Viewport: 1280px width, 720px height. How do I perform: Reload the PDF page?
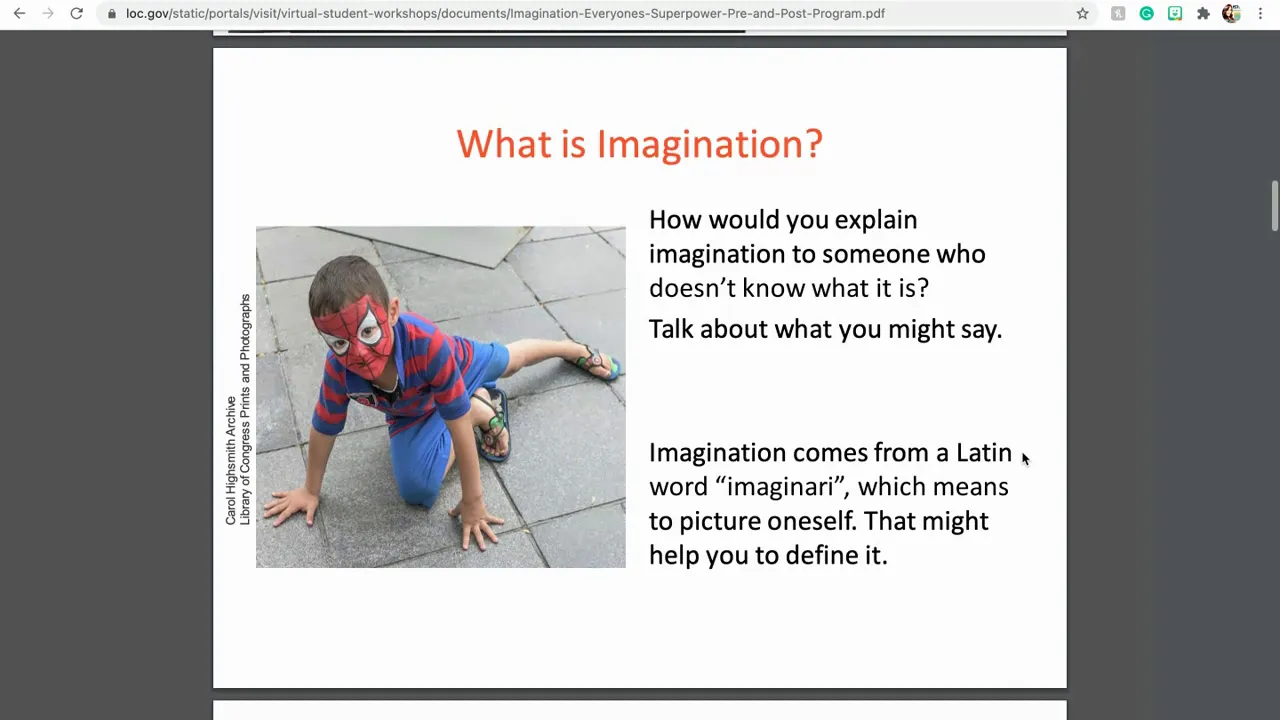click(x=76, y=13)
